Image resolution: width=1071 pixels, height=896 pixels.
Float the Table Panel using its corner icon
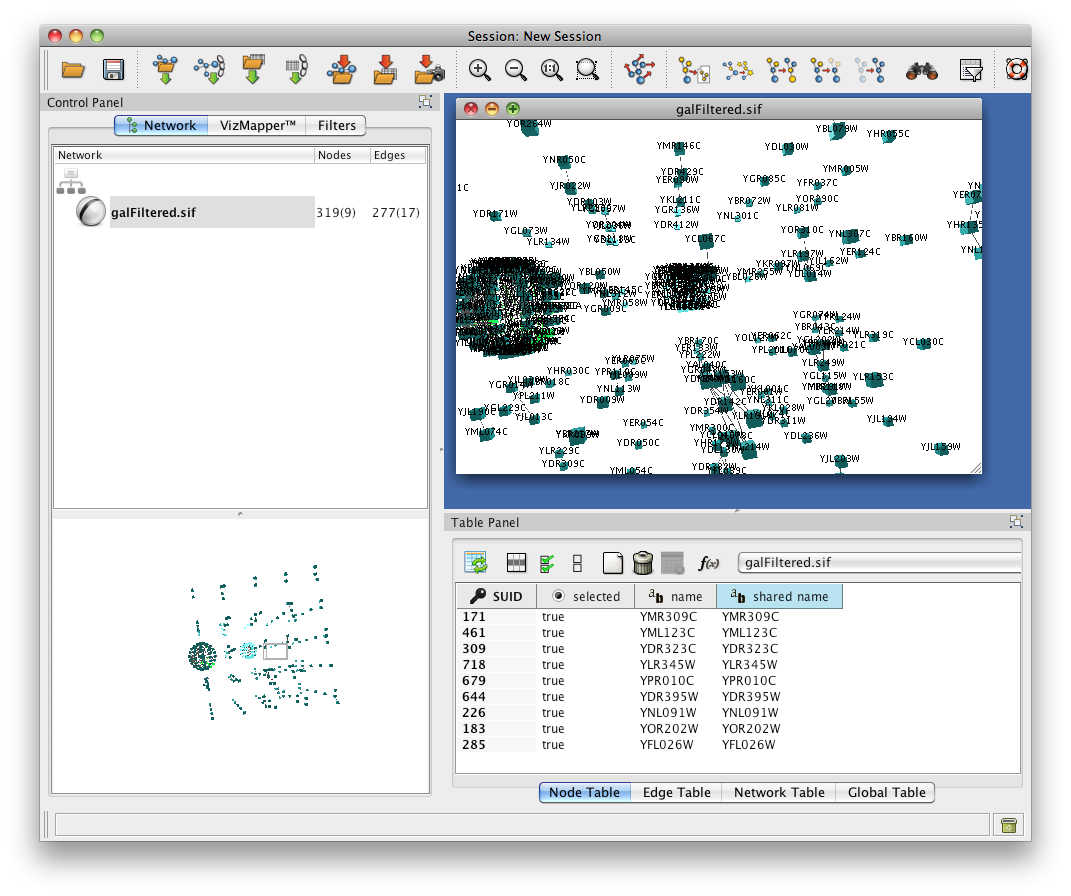point(1016,522)
